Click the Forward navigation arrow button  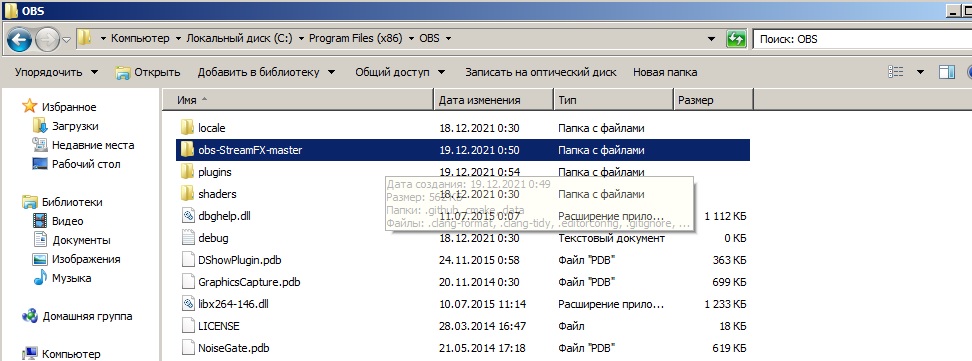coord(48,40)
